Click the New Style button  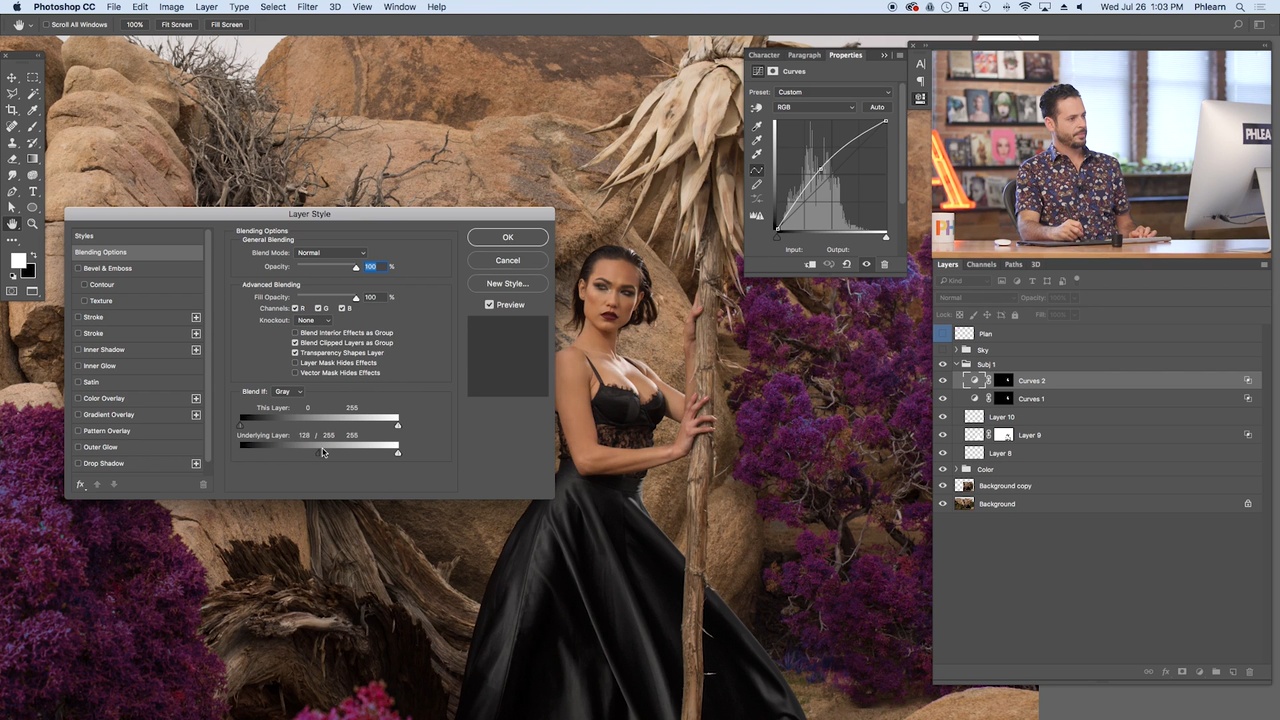click(508, 283)
